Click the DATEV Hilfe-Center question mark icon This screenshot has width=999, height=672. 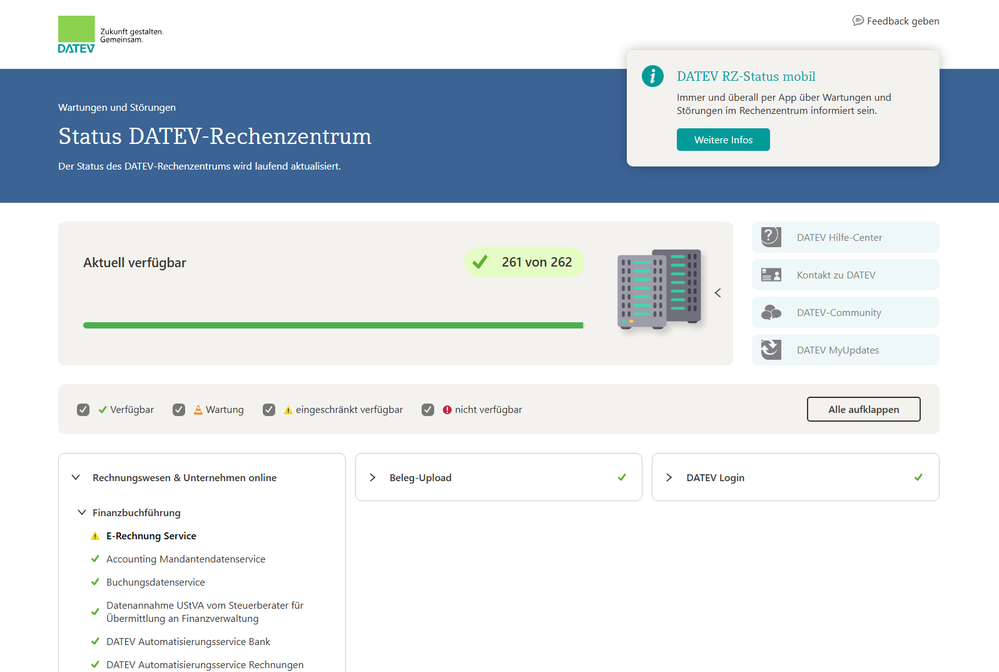pyautogui.click(x=771, y=237)
